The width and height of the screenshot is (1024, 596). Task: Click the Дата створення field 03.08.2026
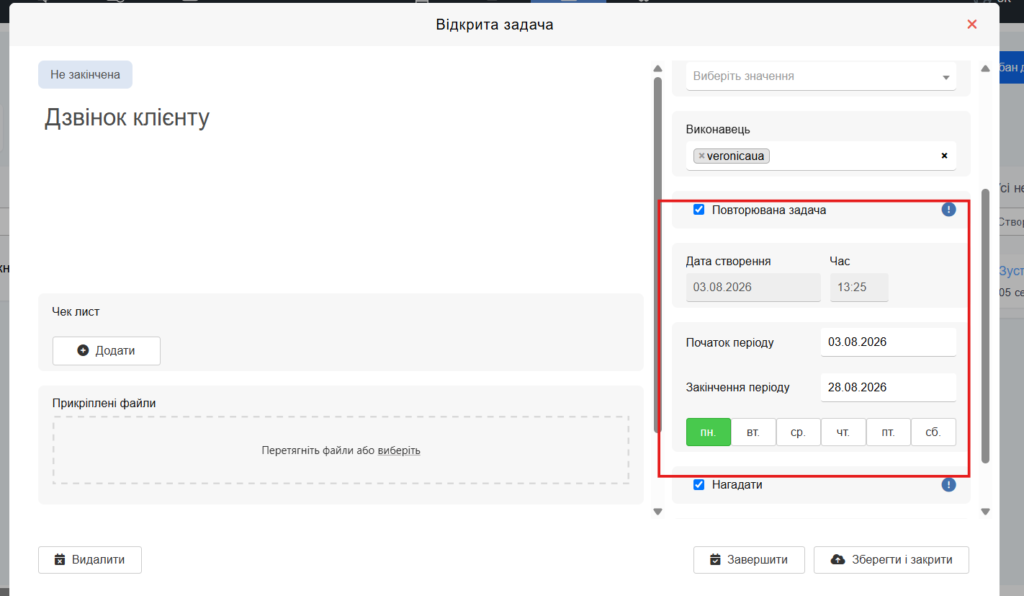click(x=753, y=287)
